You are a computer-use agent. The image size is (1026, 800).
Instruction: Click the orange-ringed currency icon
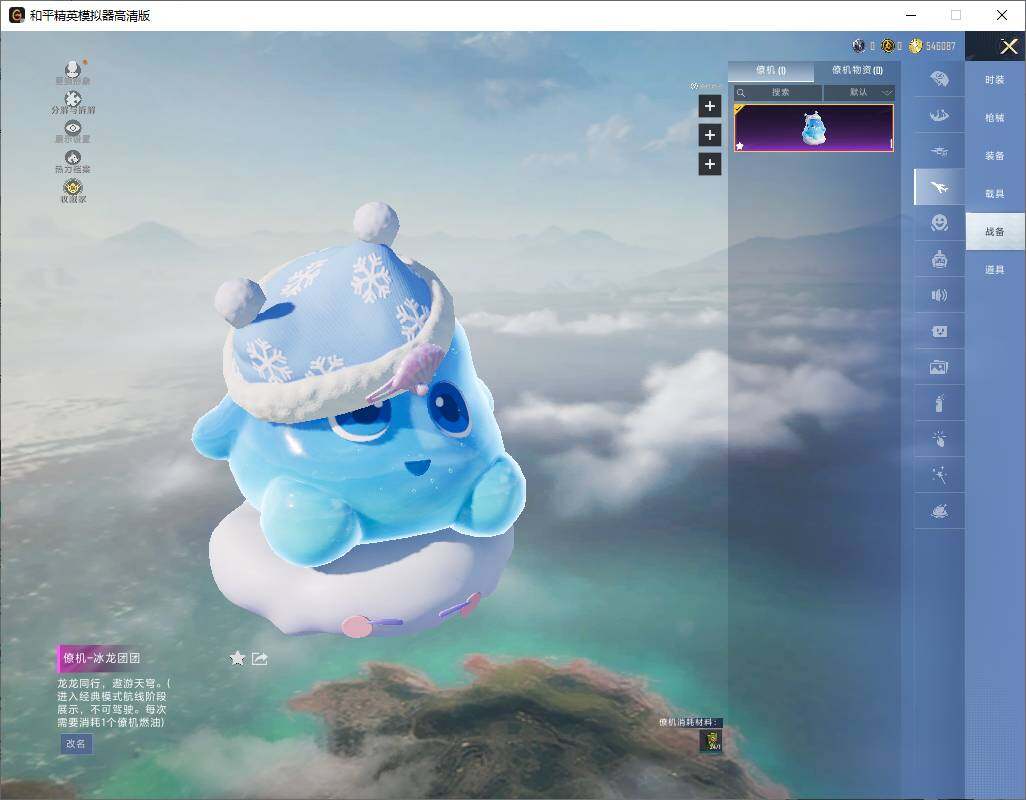tap(888, 46)
